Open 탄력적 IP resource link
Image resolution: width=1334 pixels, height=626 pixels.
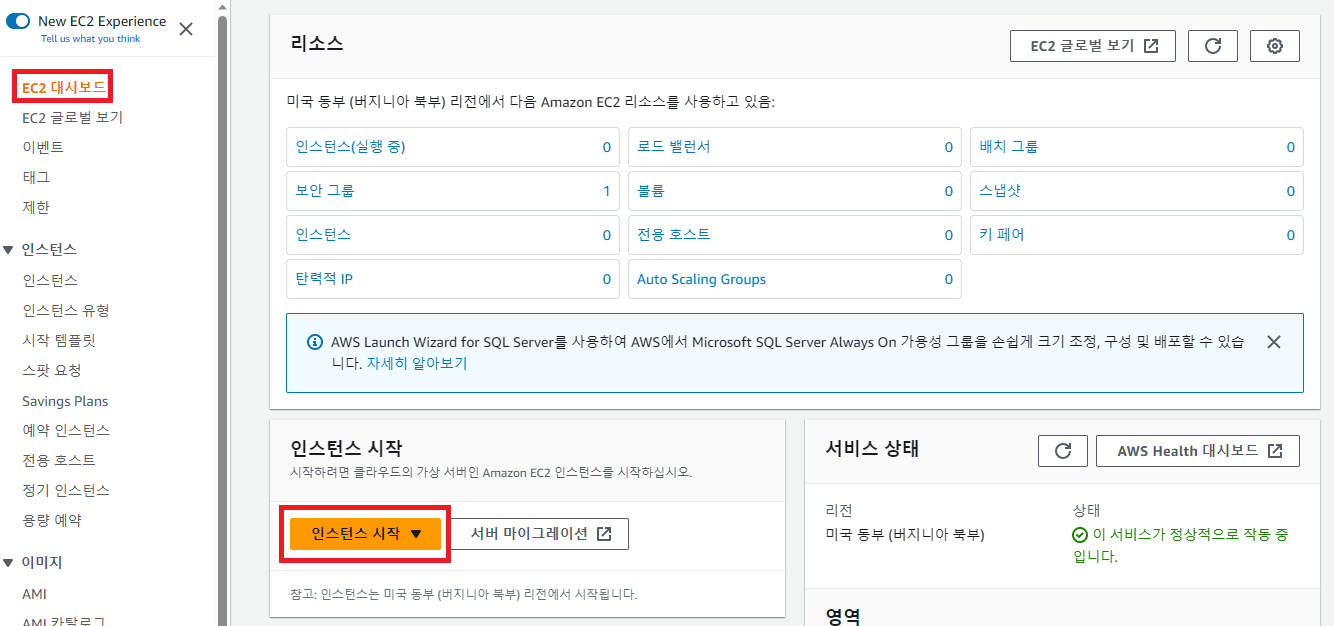tap(324, 279)
